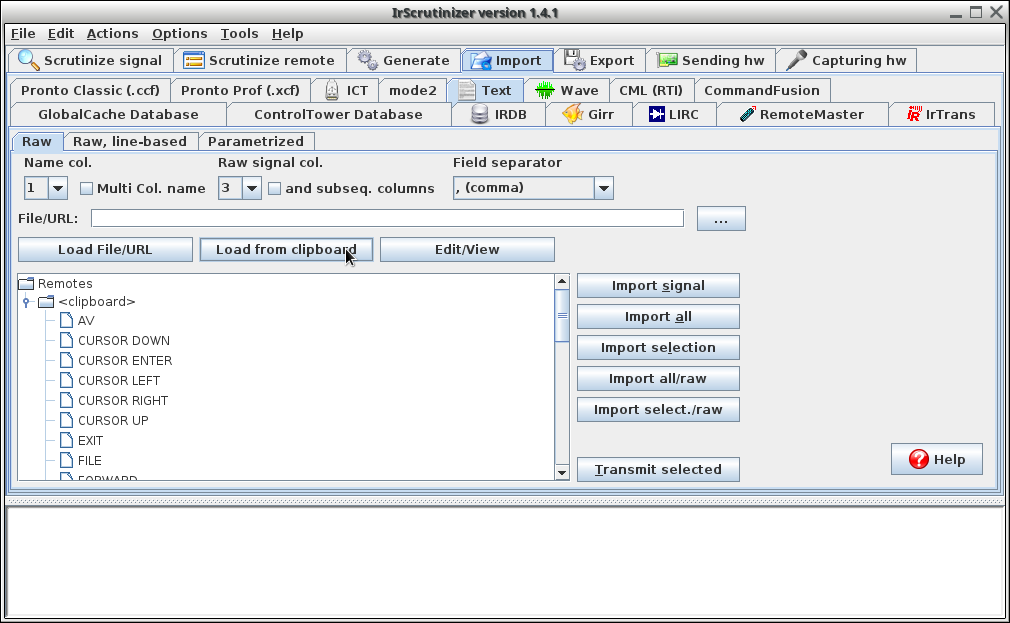Click the Import all button
The width and height of the screenshot is (1010, 623).
[x=658, y=317]
